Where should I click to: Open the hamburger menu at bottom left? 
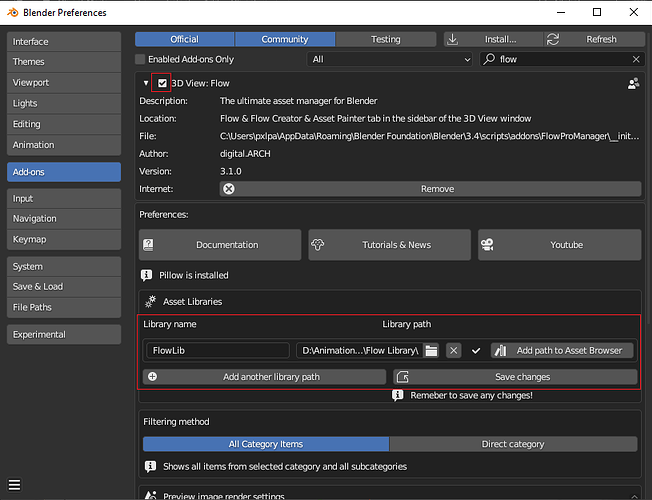[x=14, y=485]
